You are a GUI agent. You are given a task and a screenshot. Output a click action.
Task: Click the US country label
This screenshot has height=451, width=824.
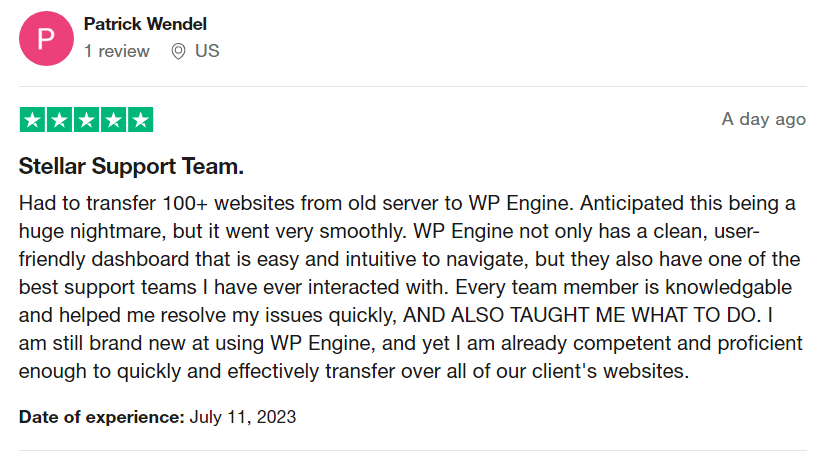tap(207, 51)
